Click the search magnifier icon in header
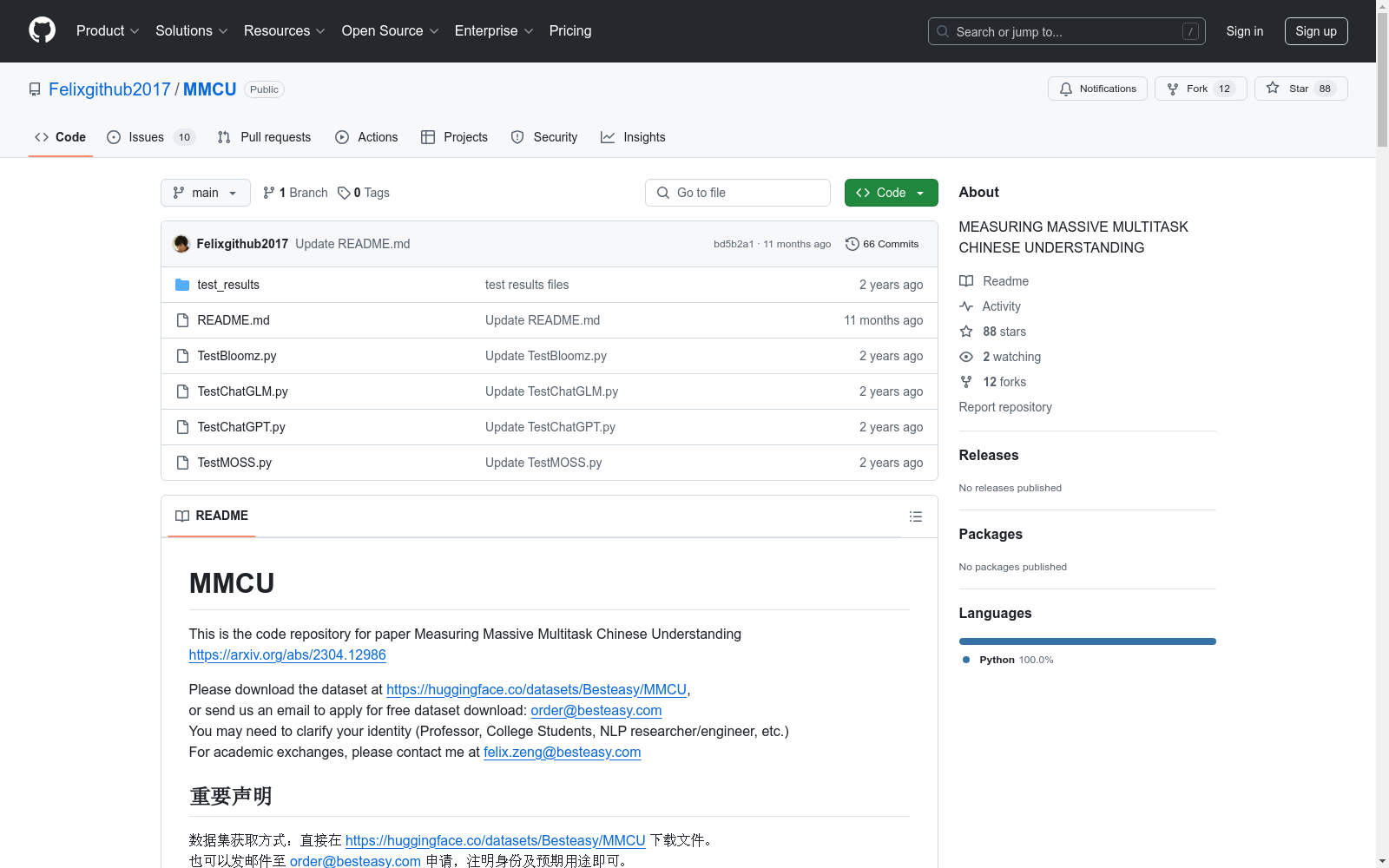The height and width of the screenshot is (868, 1389). [943, 31]
